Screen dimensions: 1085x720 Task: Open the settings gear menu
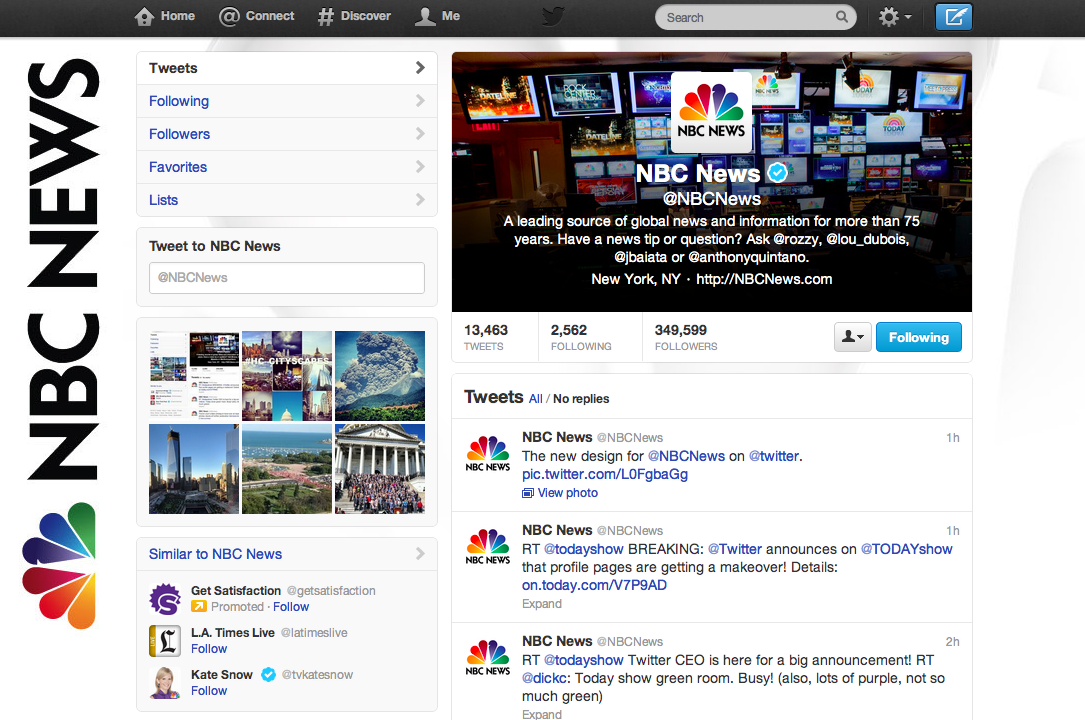coord(895,17)
